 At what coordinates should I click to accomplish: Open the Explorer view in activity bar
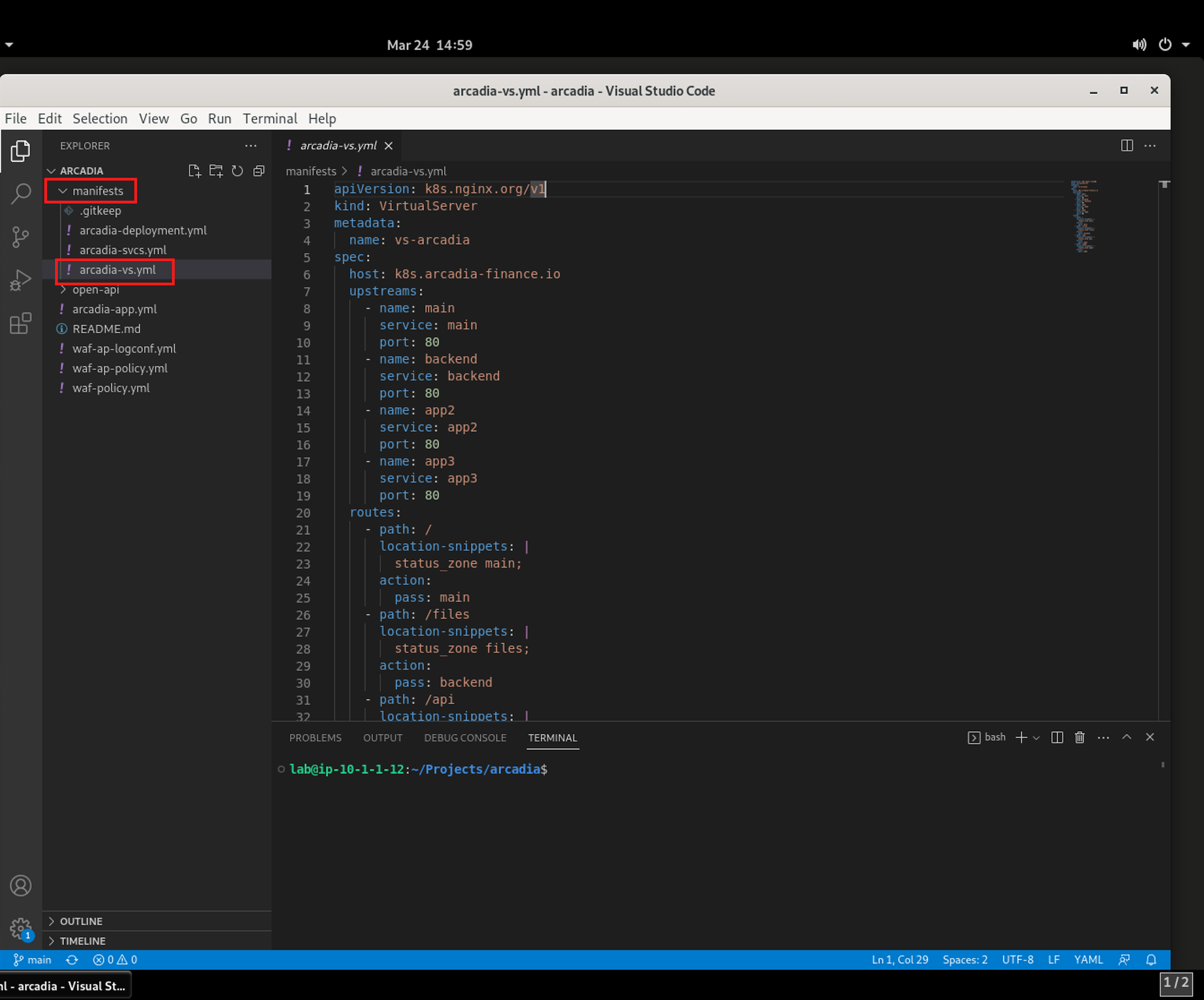pos(20,151)
